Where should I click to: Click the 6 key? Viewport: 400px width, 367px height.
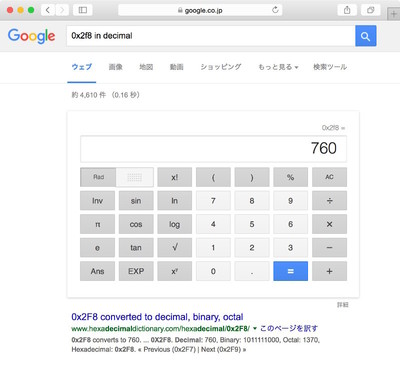pos(291,224)
